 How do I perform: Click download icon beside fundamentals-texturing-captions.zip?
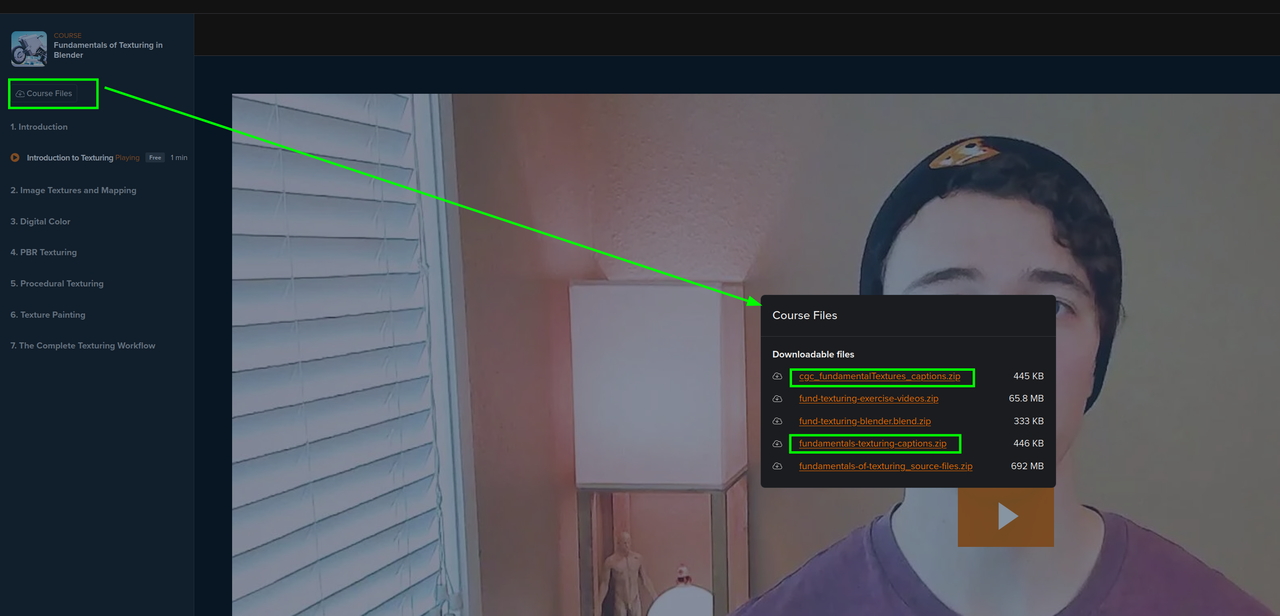coord(777,444)
